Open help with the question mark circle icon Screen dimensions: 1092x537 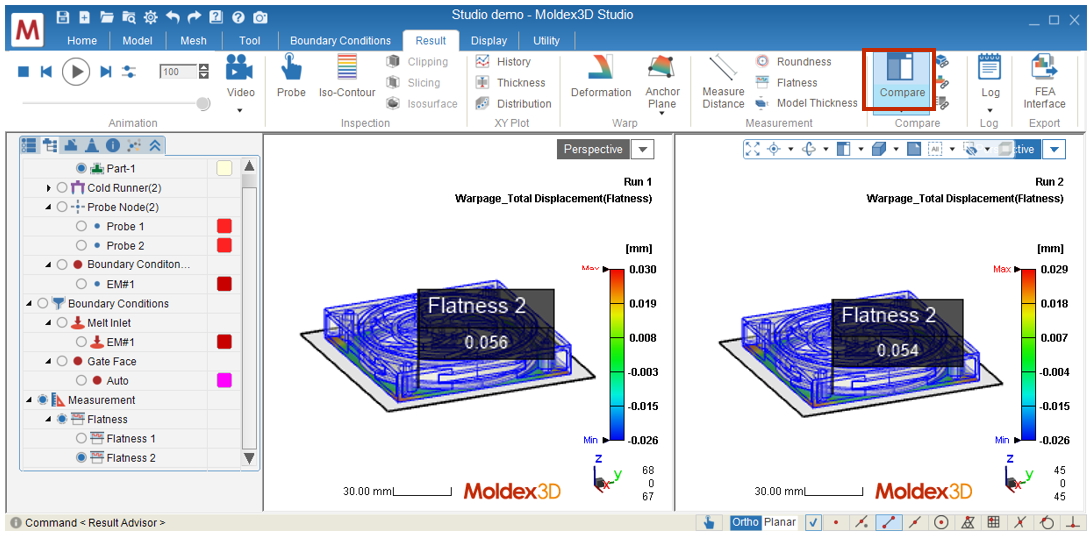pyautogui.click(x=237, y=17)
